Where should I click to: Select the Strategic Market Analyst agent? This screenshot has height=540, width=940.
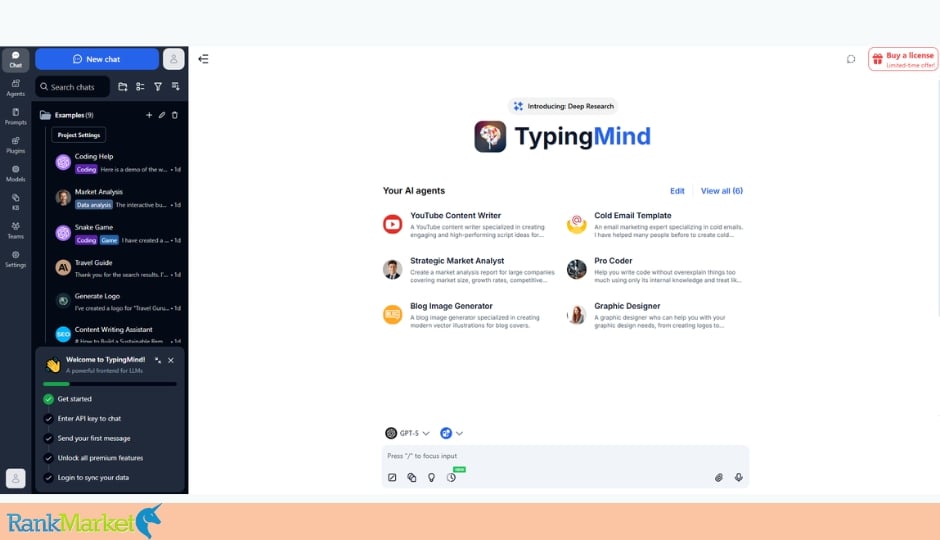(x=469, y=270)
